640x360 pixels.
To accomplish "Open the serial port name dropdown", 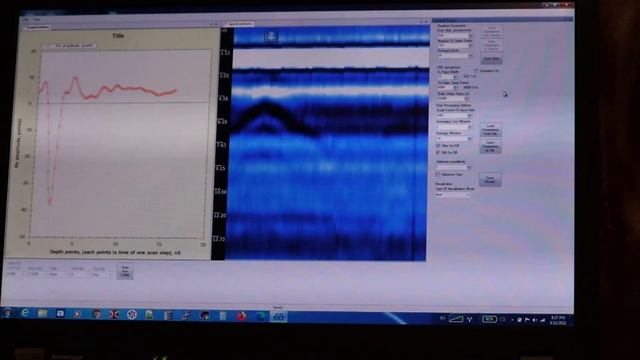I will coord(16,274).
